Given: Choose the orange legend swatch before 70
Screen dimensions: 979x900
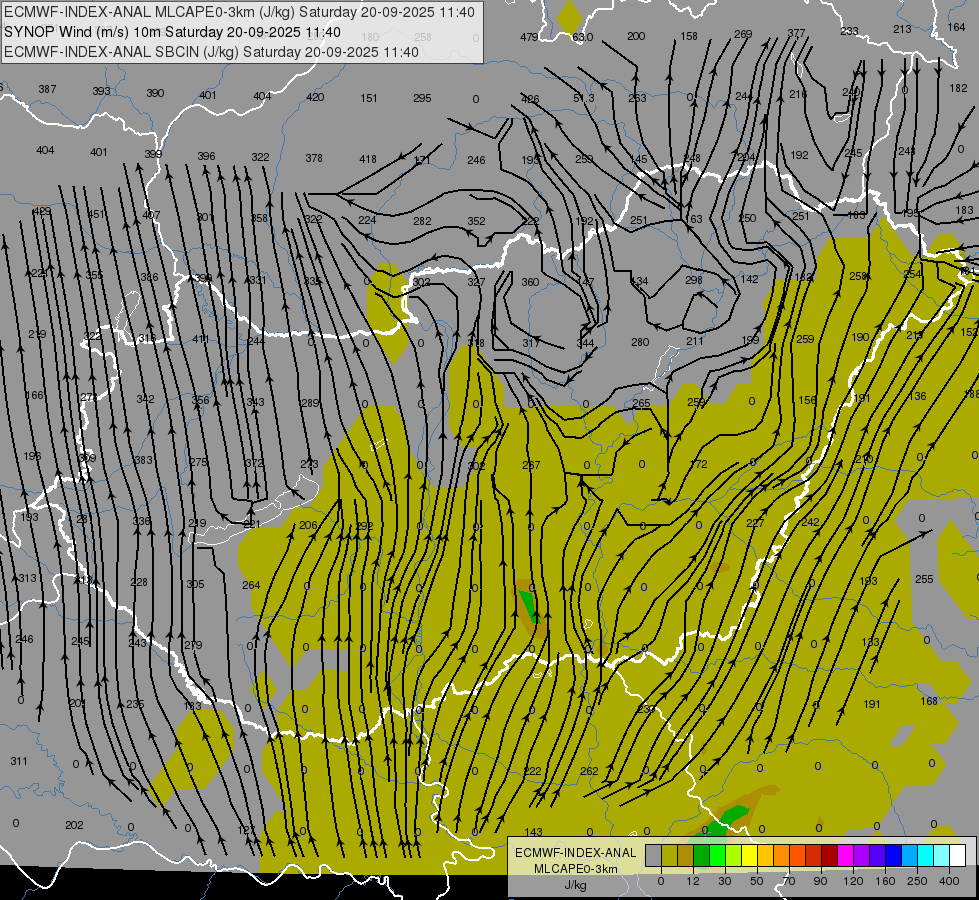Looking at the screenshot, I should tap(782, 855).
